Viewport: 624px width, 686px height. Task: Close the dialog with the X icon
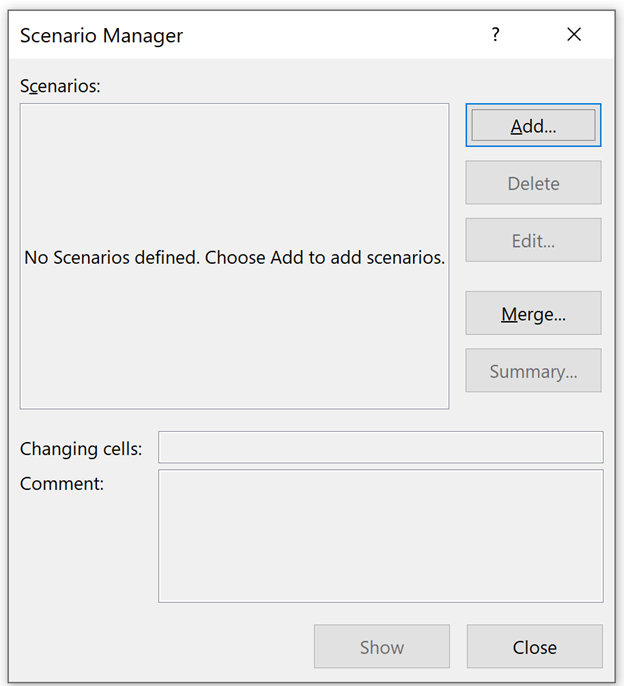click(574, 35)
